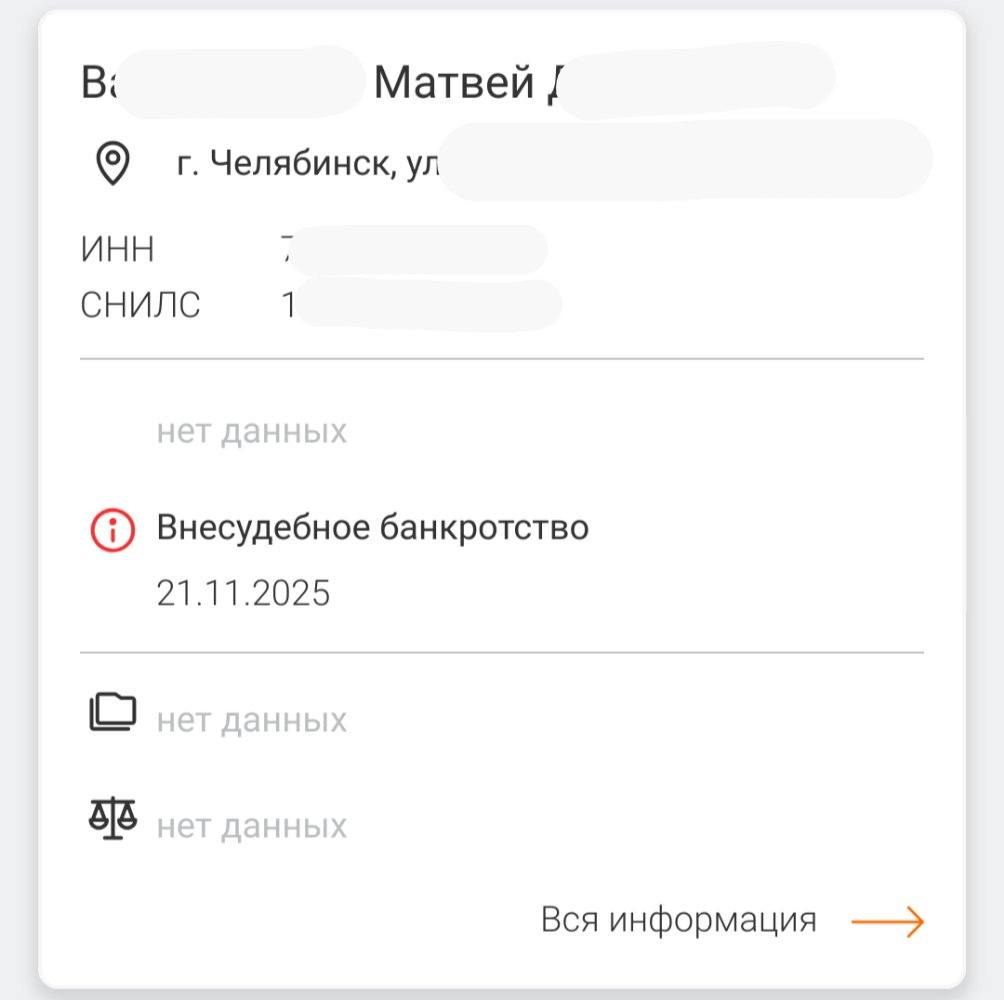Click the exclamation mark inside the red circle
Screen dimensions: 1004x1000
[x=113, y=528]
